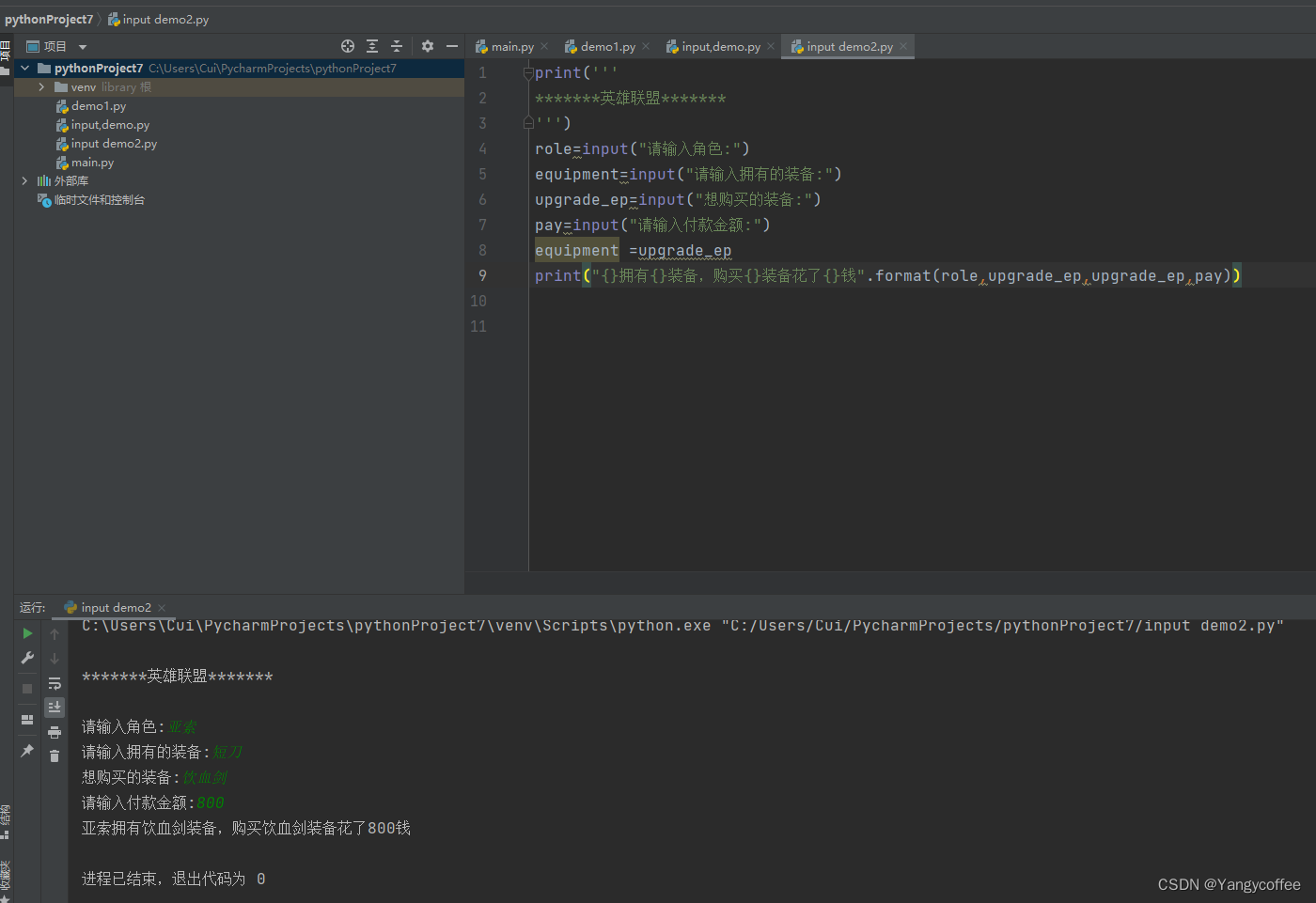Click line number 9 in the gutter
The image size is (1316, 903).
pyautogui.click(x=482, y=275)
